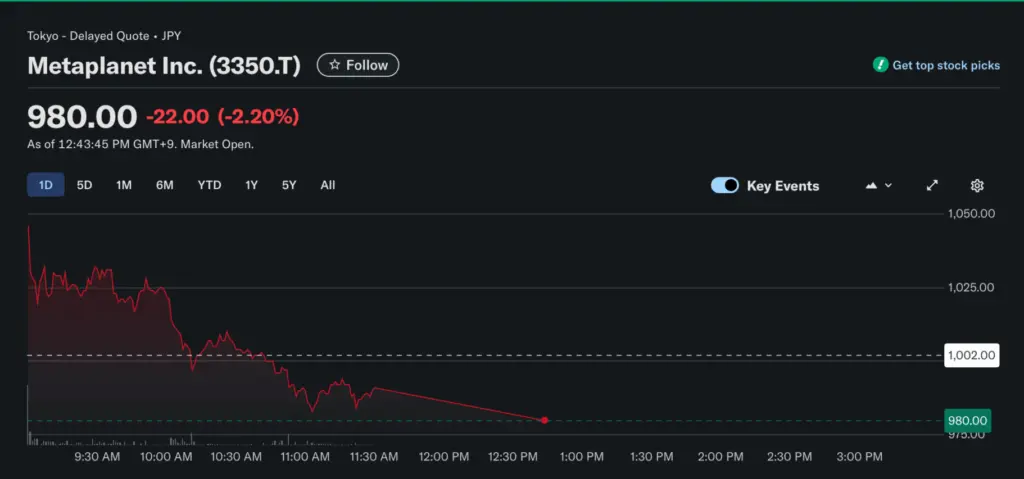Click the Follow star button
The height and width of the screenshot is (479, 1024).
pyautogui.click(x=358, y=65)
